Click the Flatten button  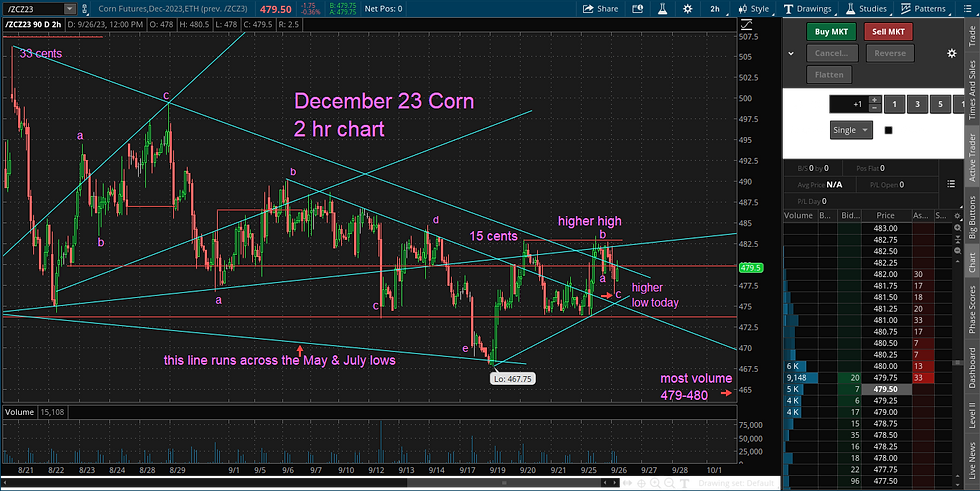(x=829, y=74)
